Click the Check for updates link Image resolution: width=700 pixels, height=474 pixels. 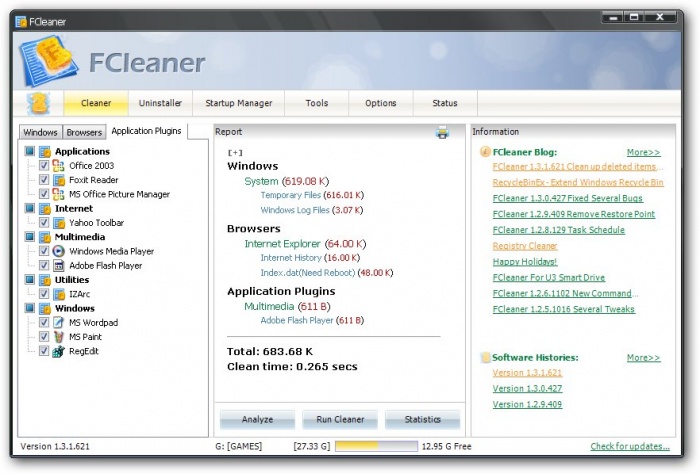coord(630,446)
